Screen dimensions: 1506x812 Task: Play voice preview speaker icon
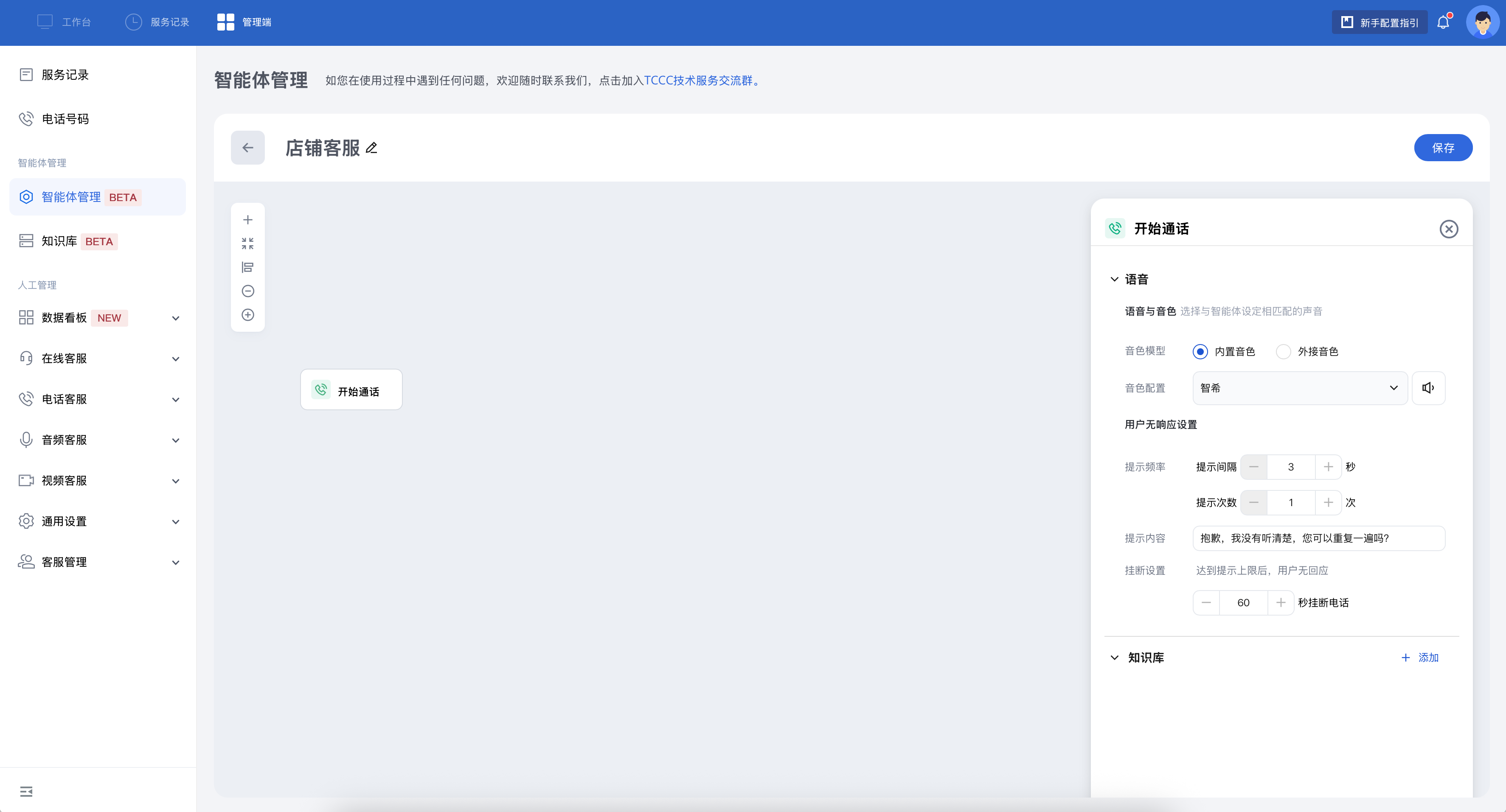pos(1427,388)
